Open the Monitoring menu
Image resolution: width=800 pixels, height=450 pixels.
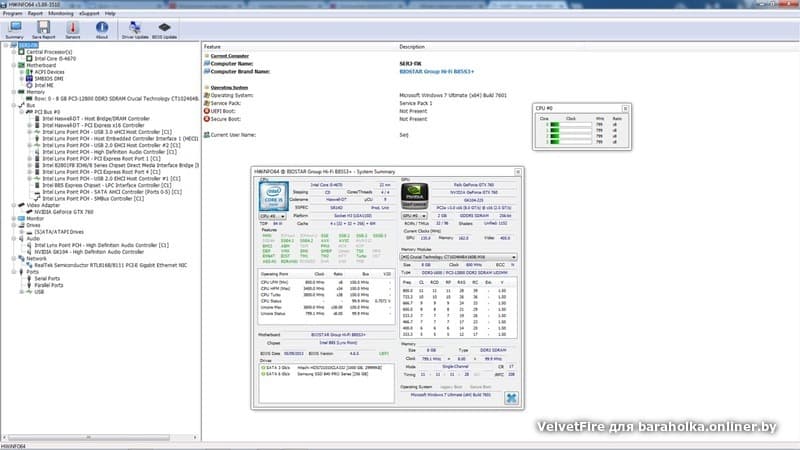pyautogui.click(x=61, y=13)
